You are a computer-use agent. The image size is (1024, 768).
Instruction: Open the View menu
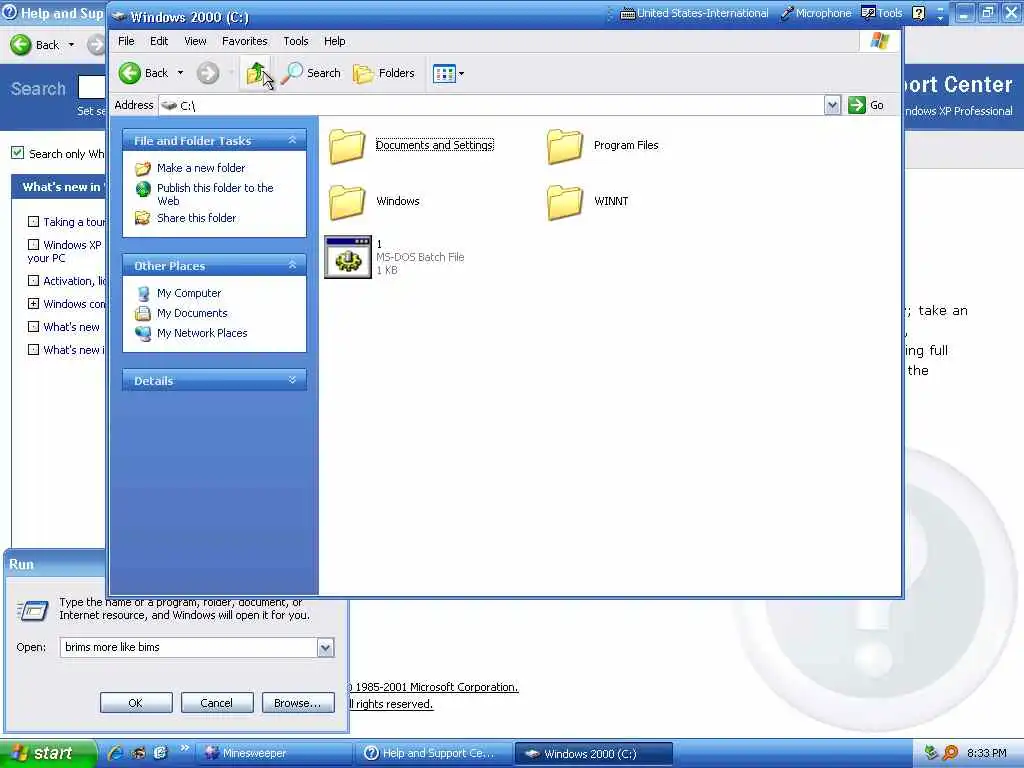point(195,41)
